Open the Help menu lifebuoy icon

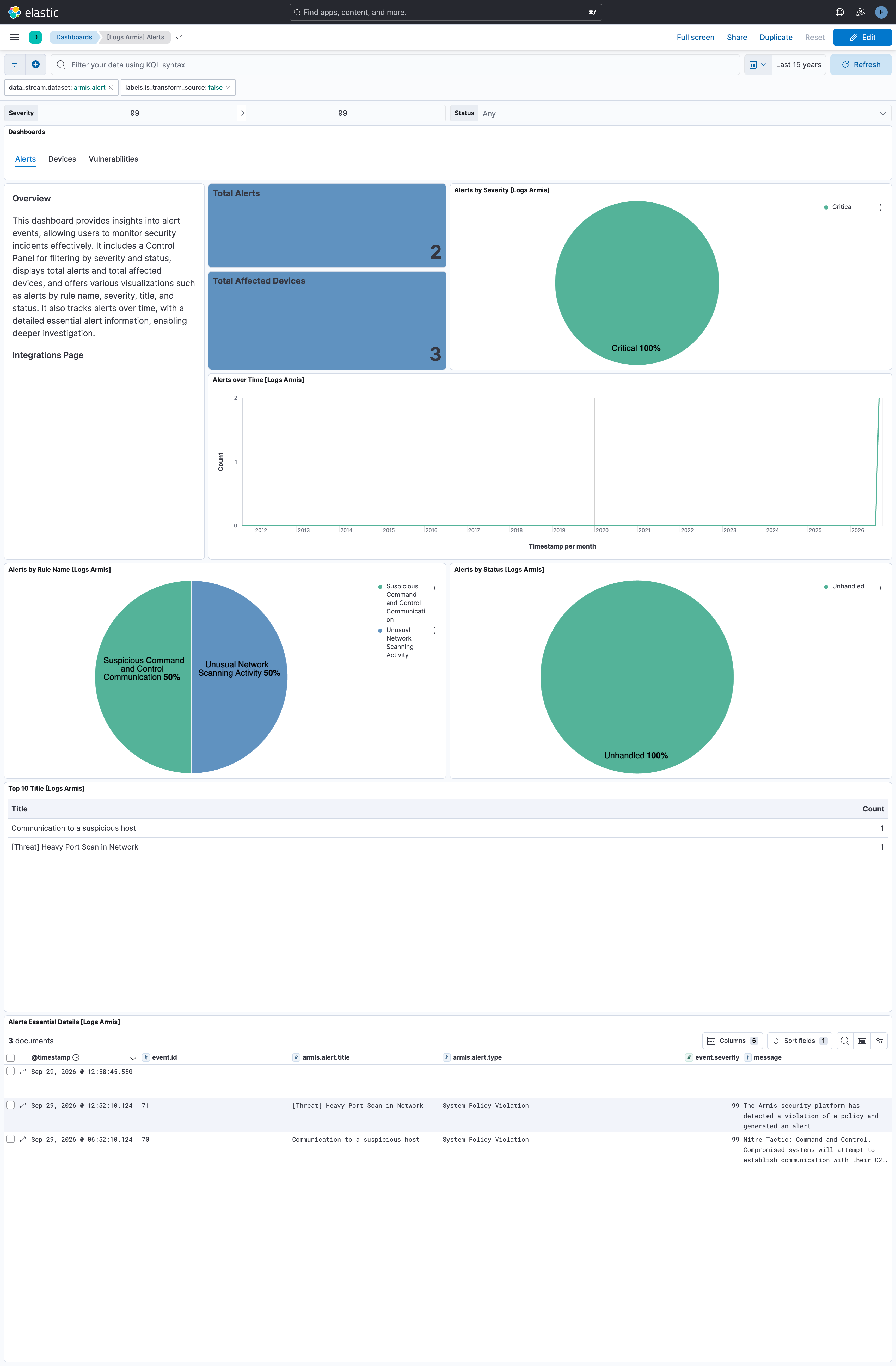pos(839,12)
